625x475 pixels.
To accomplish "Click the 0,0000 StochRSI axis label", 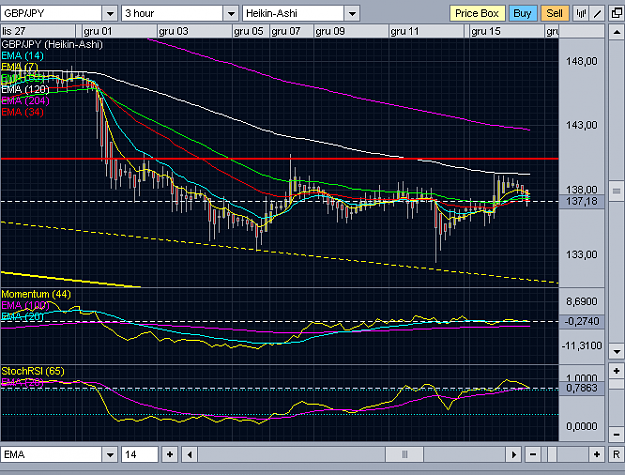I will tap(582, 426).
